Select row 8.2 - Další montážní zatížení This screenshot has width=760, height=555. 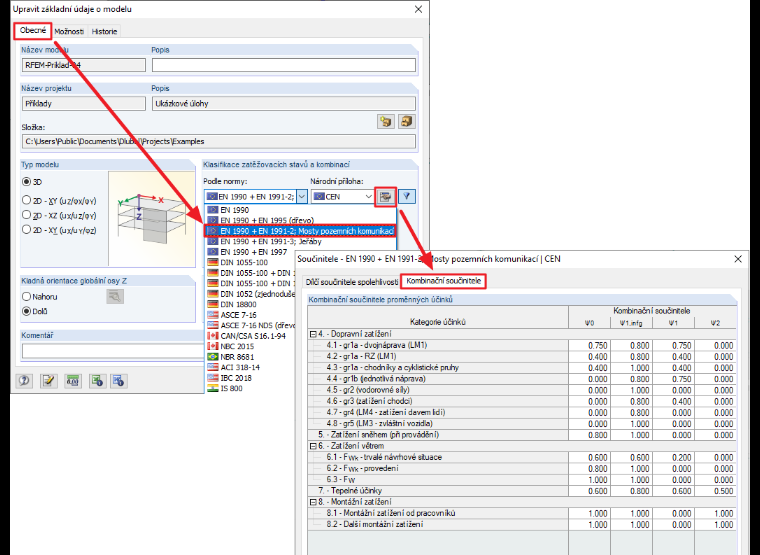(522, 524)
